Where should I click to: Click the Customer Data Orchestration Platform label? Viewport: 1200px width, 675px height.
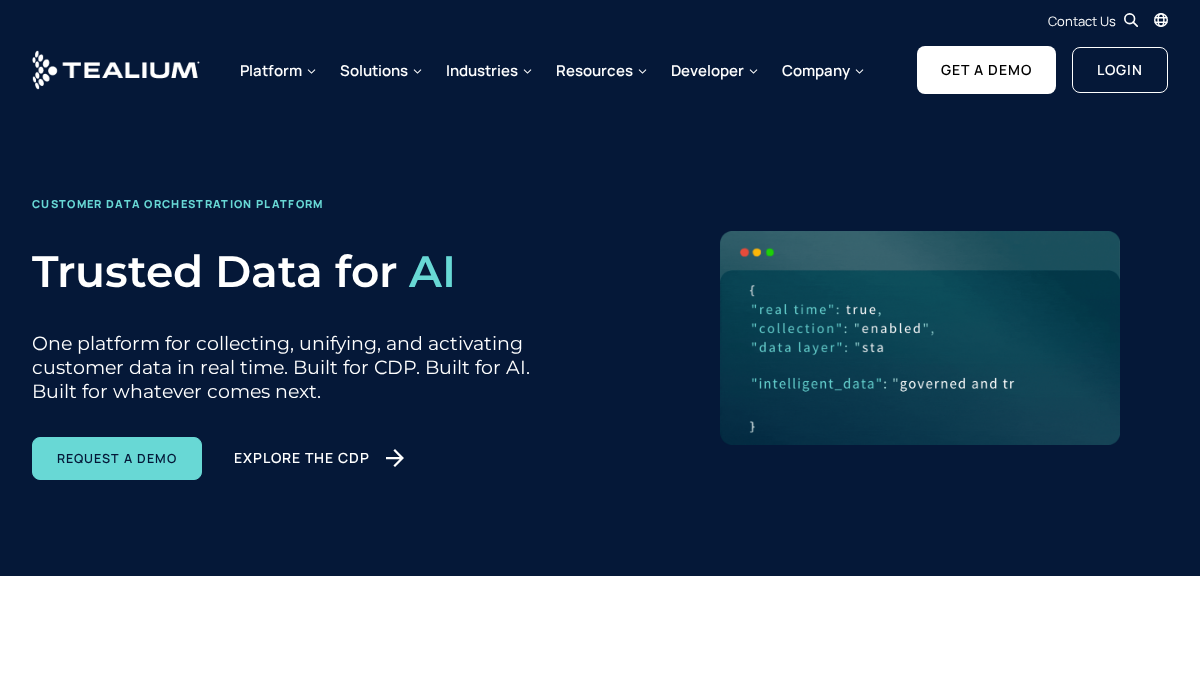click(x=177, y=204)
